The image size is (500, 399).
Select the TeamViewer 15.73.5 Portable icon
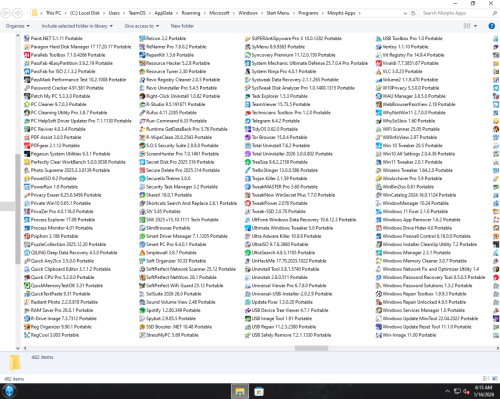coord(248,104)
